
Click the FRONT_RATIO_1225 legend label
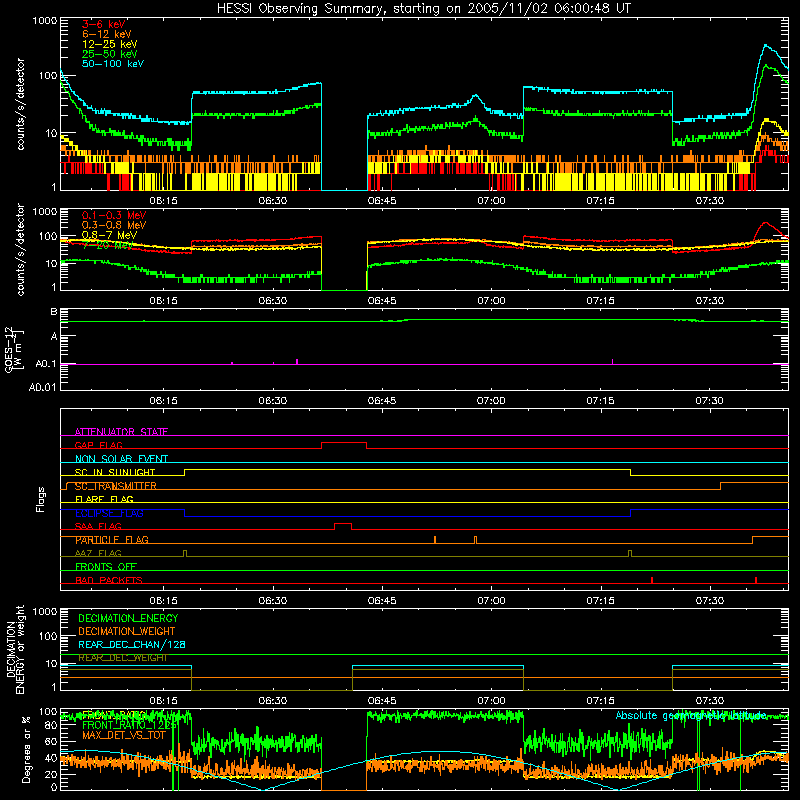129,725
